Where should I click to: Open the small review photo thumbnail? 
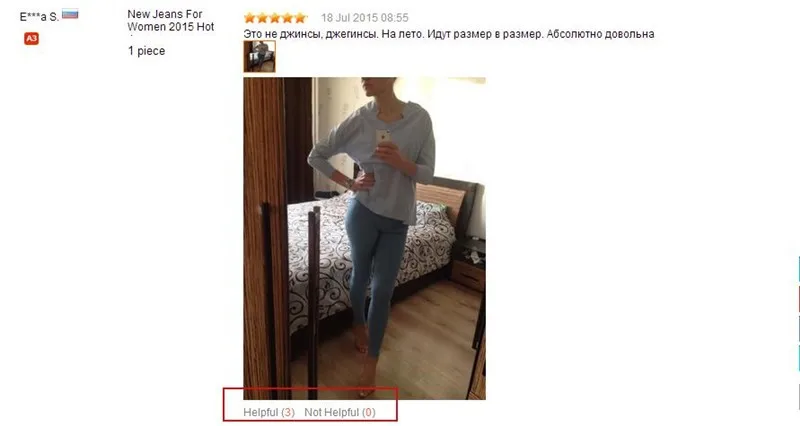(x=260, y=57)
